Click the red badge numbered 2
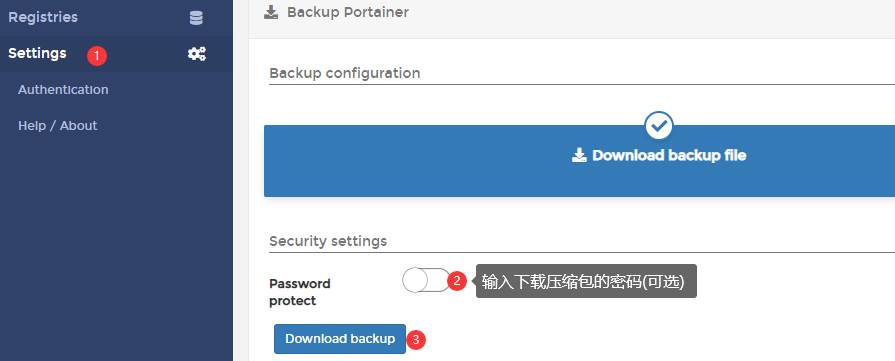The image size is (895, 361). [457, 281]
